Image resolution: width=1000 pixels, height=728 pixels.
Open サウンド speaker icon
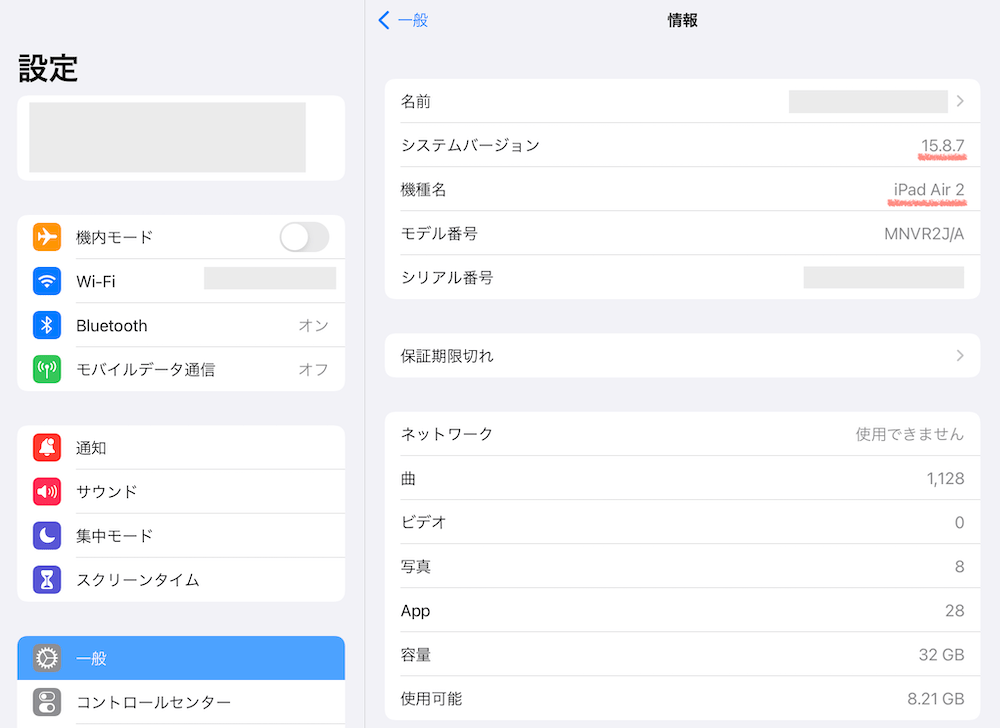47,491
